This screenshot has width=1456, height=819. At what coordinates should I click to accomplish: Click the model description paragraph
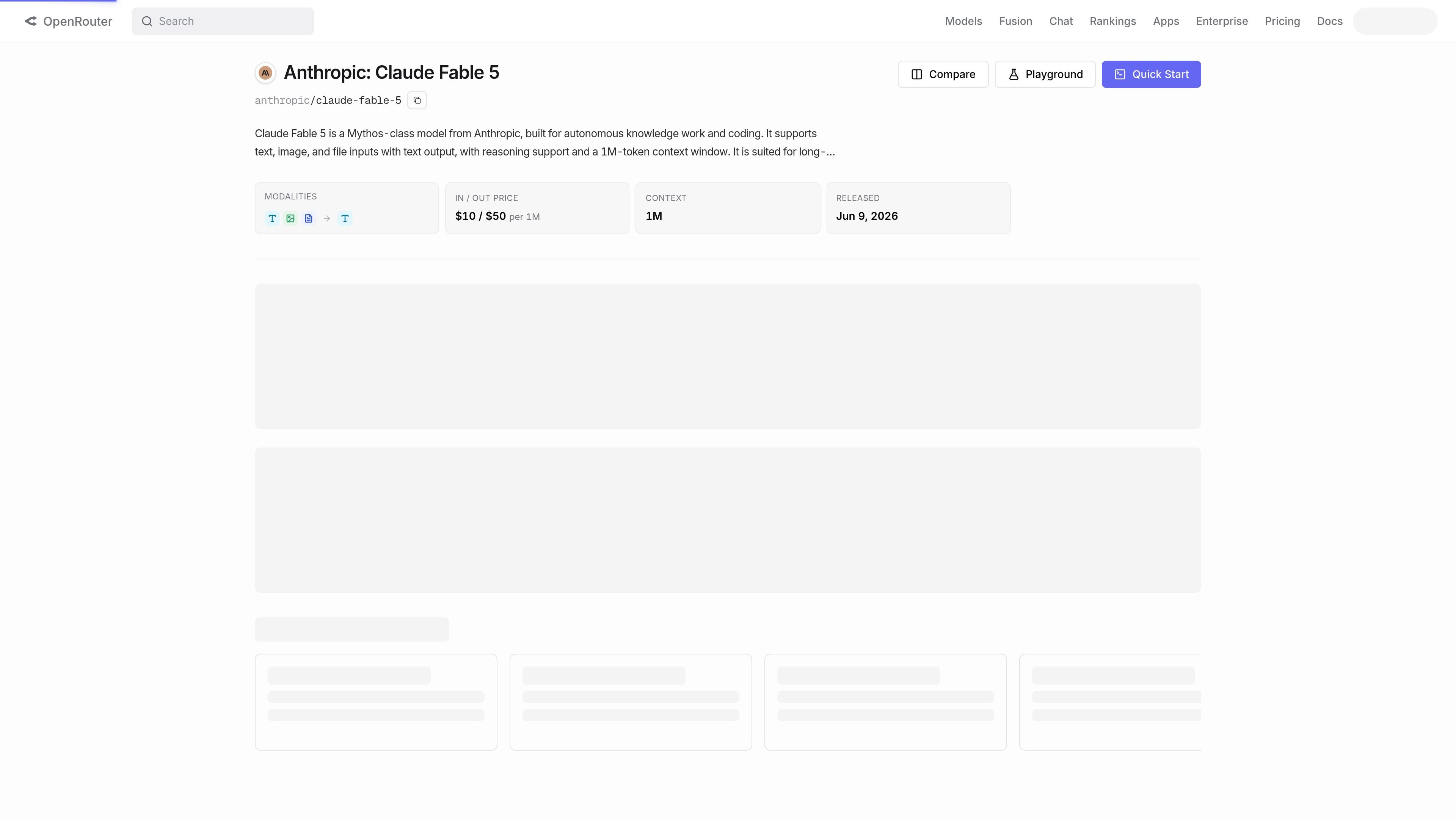coord(545,143)
